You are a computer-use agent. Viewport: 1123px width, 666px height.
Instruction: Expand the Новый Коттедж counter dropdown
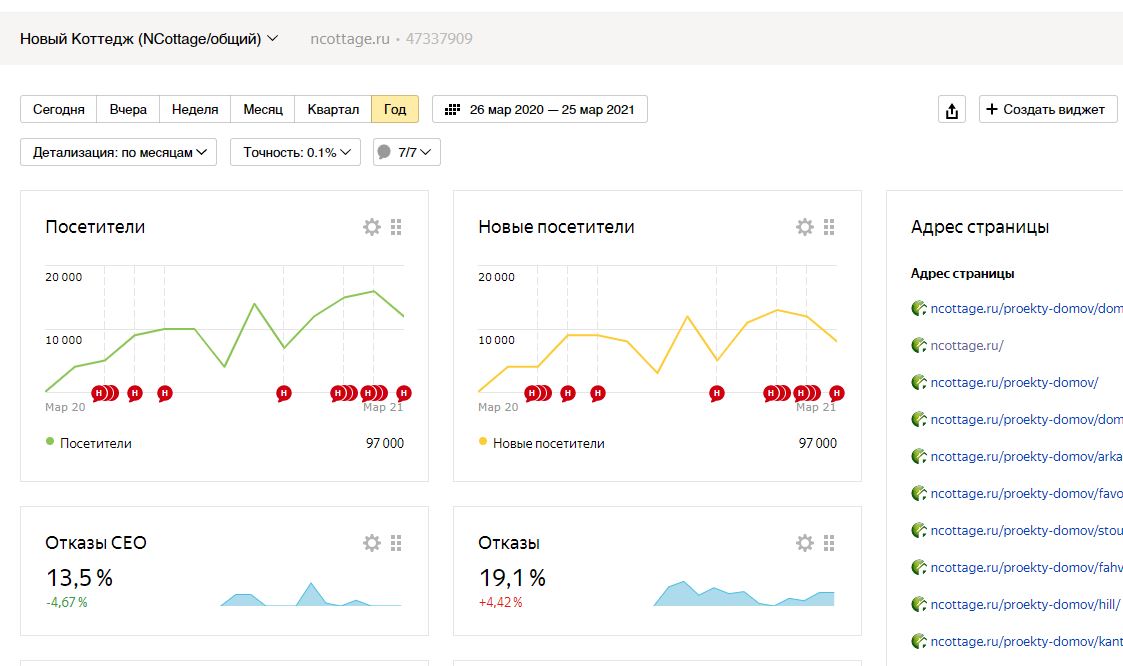click(149, 39)
